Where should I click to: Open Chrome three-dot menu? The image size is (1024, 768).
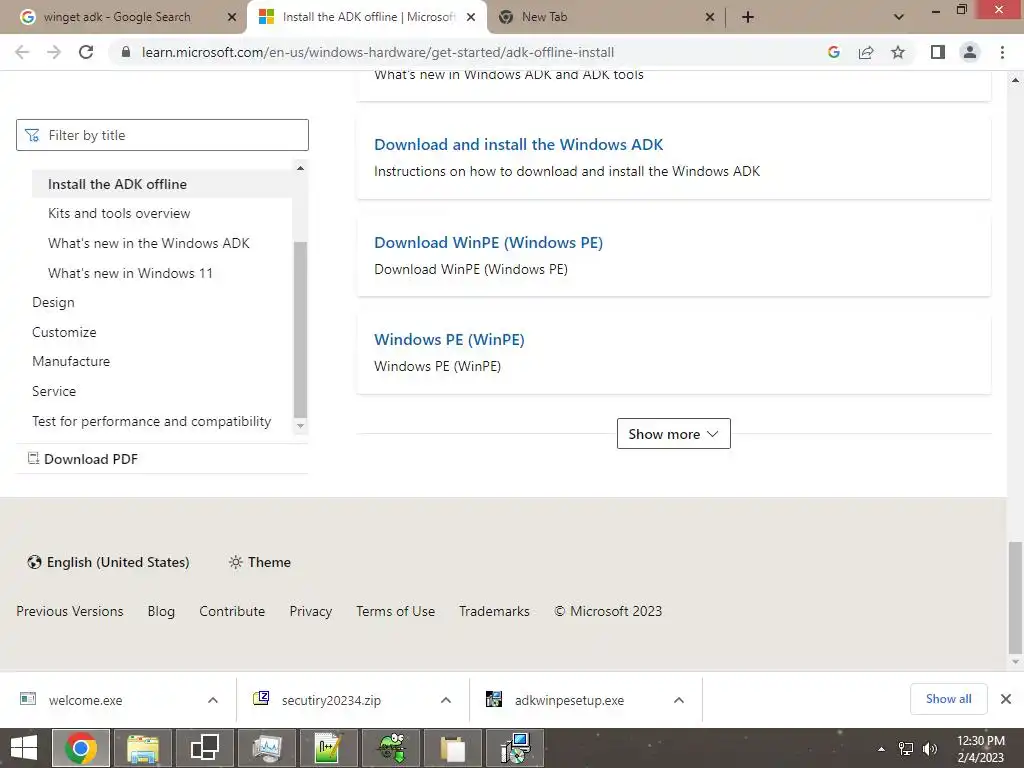(x=1002, y=52)
